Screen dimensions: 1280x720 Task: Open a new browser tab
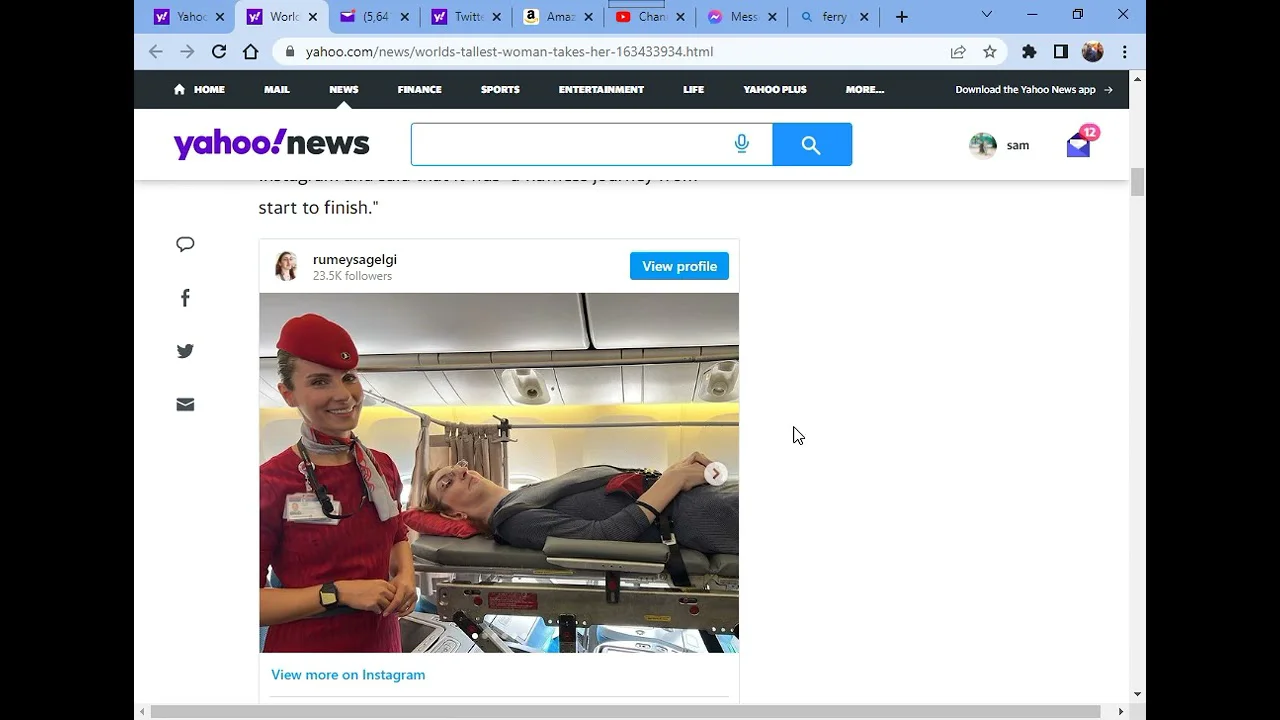point(902,16)
